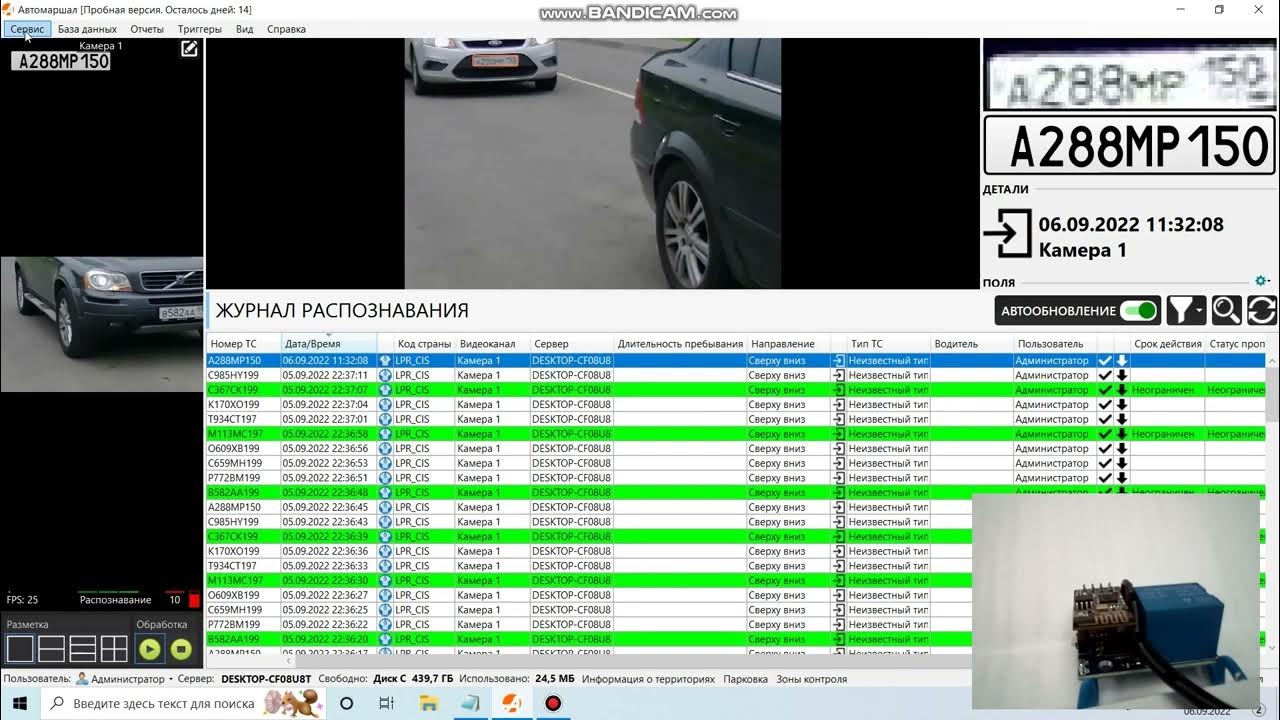Toggle the Автообновление switch
Image resolution: width=1280 pixels, height=720 pixels.
click(x=1139, y=311)
